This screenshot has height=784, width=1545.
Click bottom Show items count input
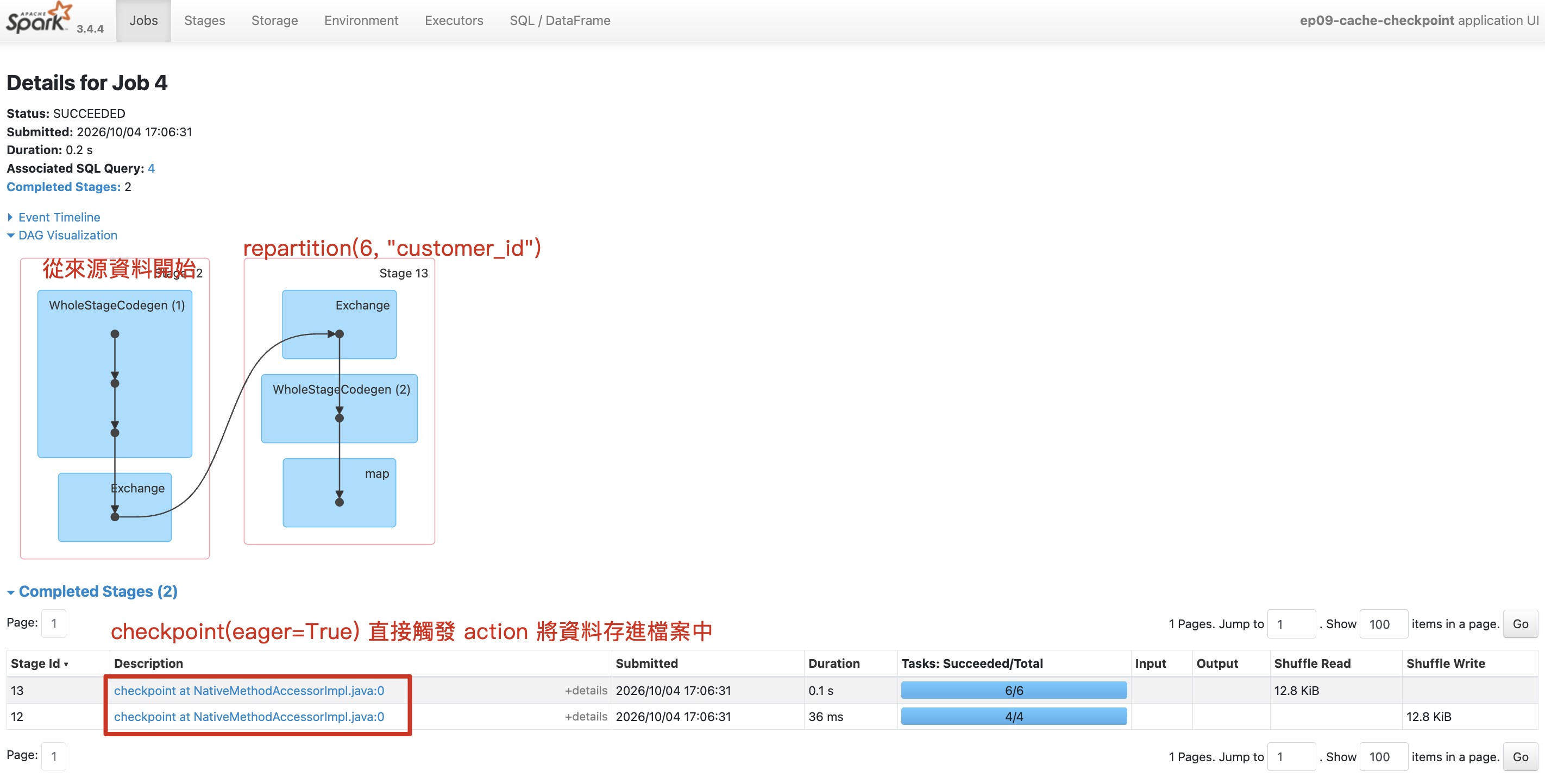(x=1383, y=757)
